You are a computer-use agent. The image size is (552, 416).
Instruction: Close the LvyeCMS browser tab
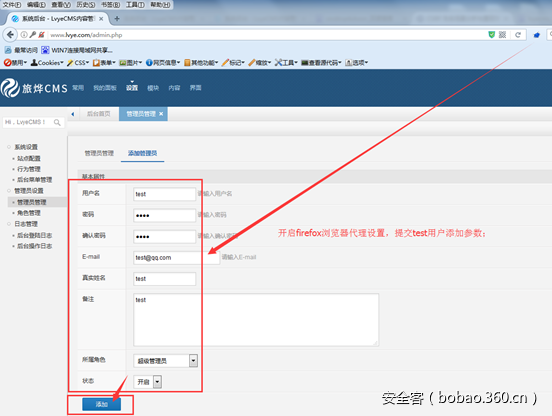tap(101, 19)
